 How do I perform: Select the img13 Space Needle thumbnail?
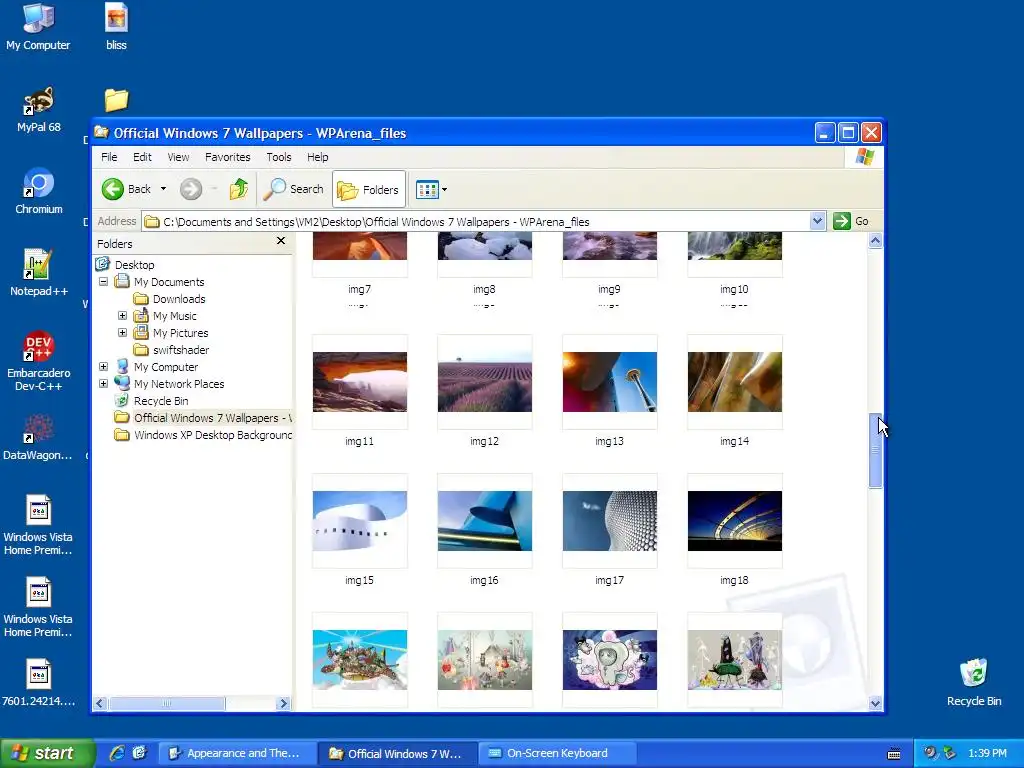pos(610,382)
